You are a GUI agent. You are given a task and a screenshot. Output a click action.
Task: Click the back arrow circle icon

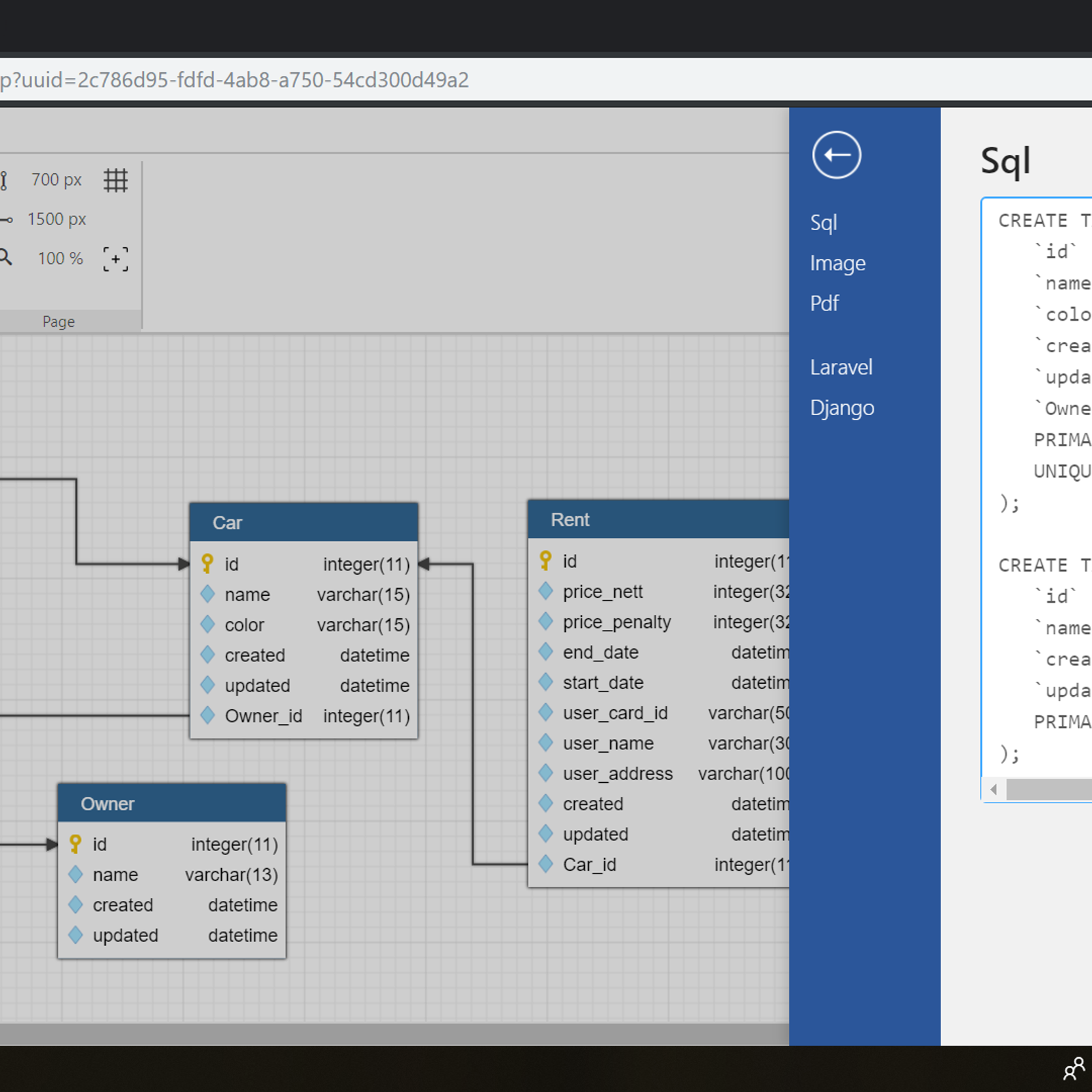[836, 155]
